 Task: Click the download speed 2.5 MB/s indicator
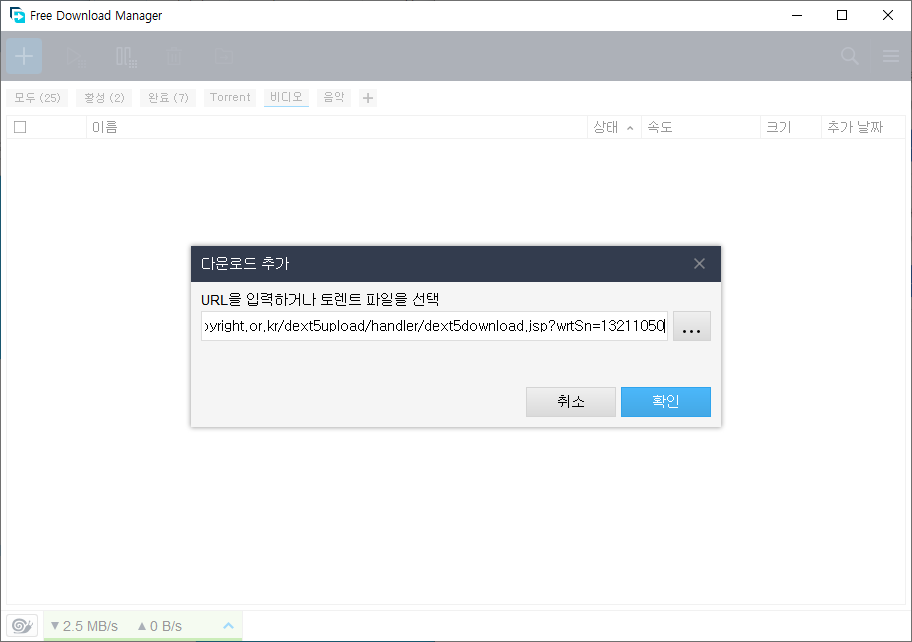pos(84,626)
